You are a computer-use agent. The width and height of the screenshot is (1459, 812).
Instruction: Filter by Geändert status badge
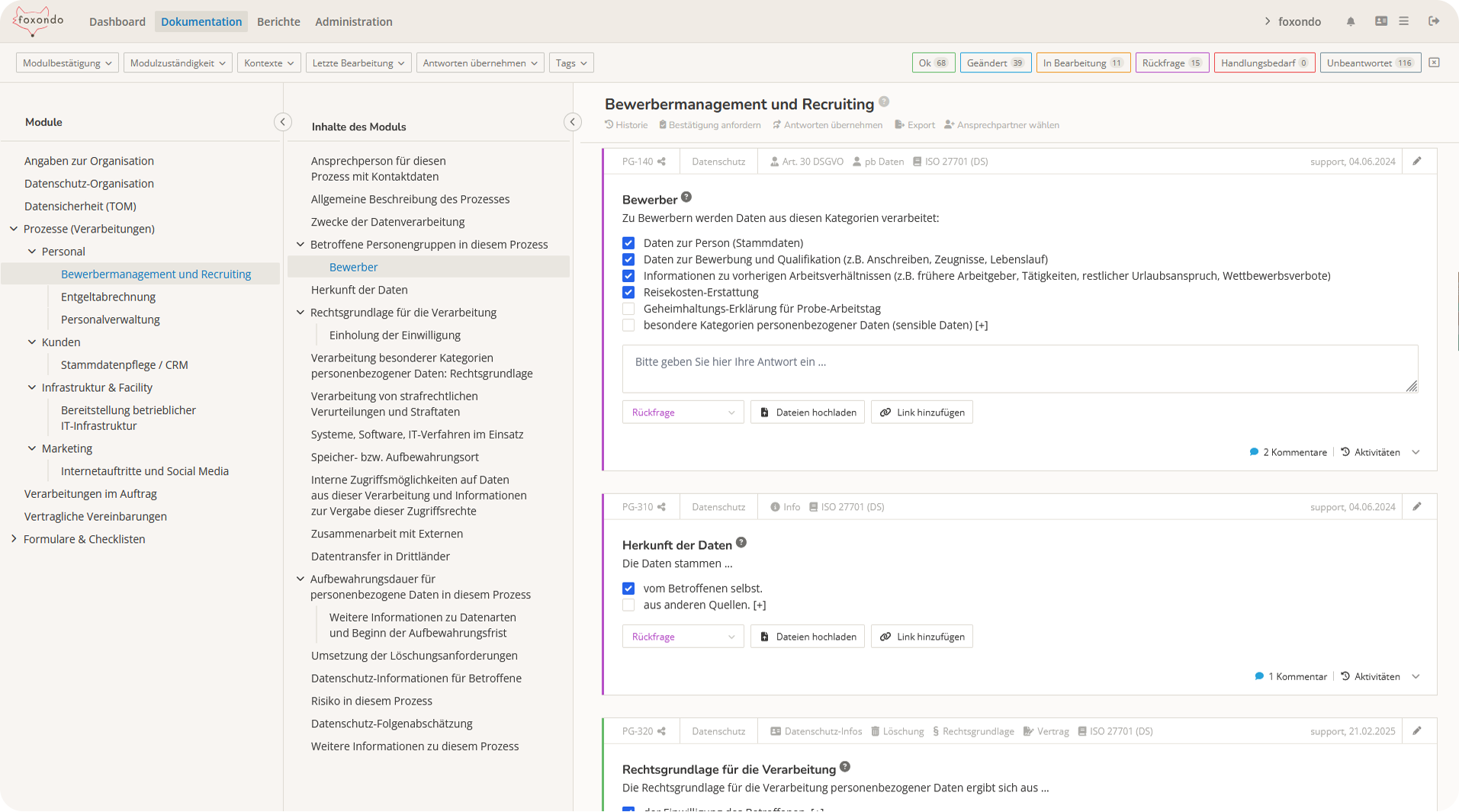click(x=996, y=63)
